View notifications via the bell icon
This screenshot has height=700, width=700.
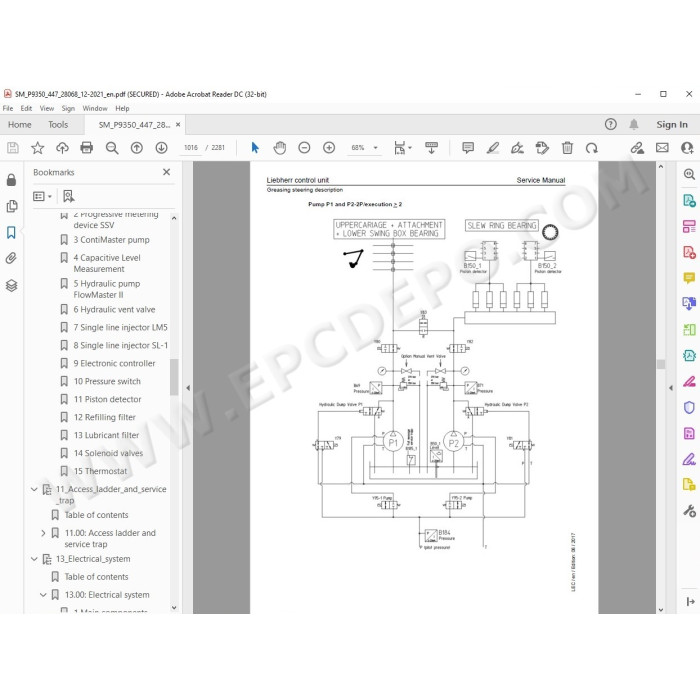(634, 124)
